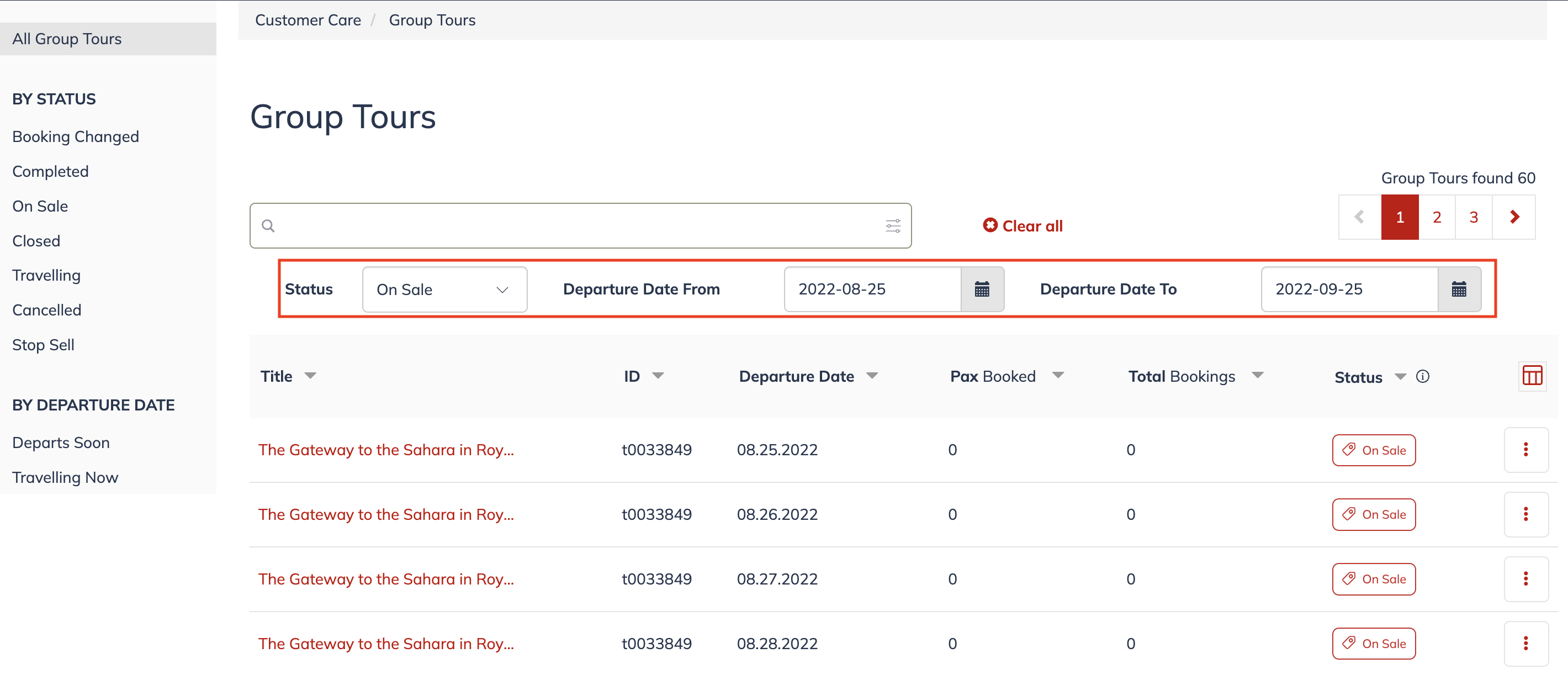Filter by Stop Sell status
This screenshot has height=674, width=1568.
(43, 345)
